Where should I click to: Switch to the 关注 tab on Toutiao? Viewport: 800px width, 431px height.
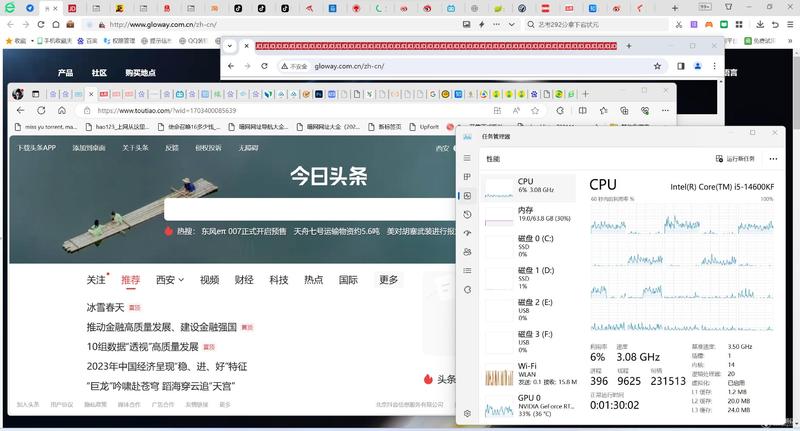coord(96,280)
